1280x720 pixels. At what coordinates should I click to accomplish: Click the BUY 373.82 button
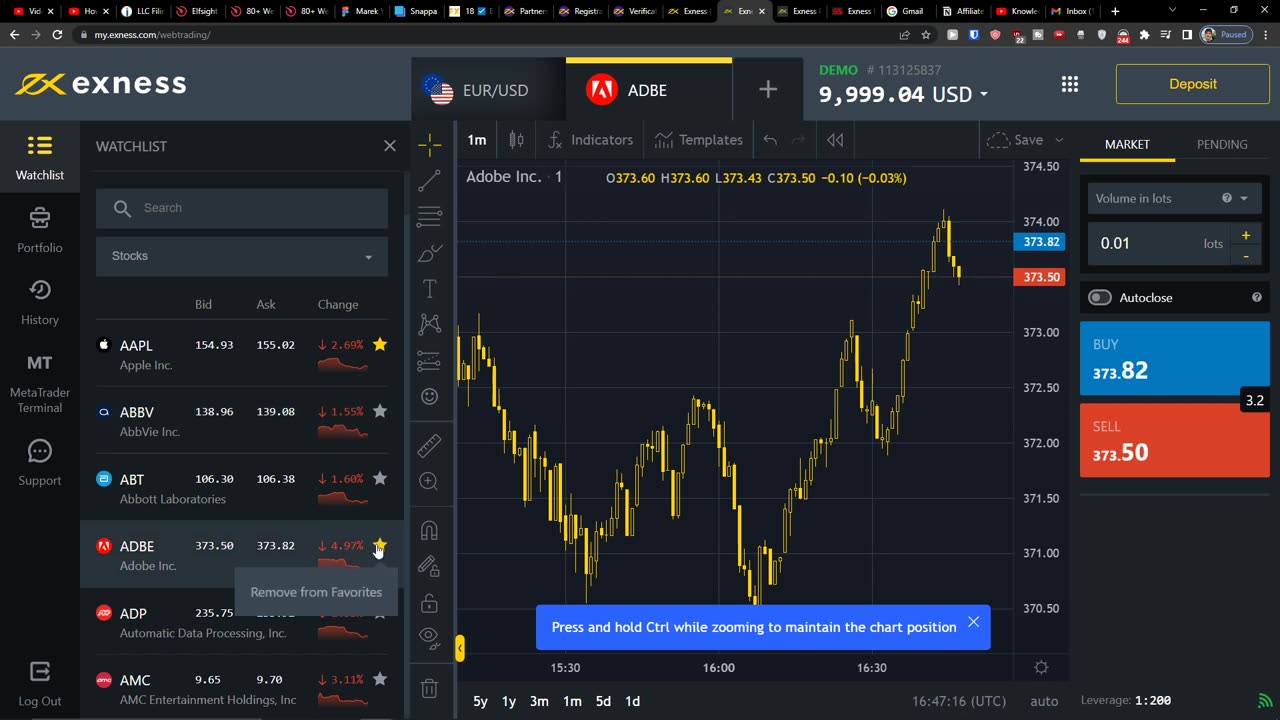(1175, 359)
